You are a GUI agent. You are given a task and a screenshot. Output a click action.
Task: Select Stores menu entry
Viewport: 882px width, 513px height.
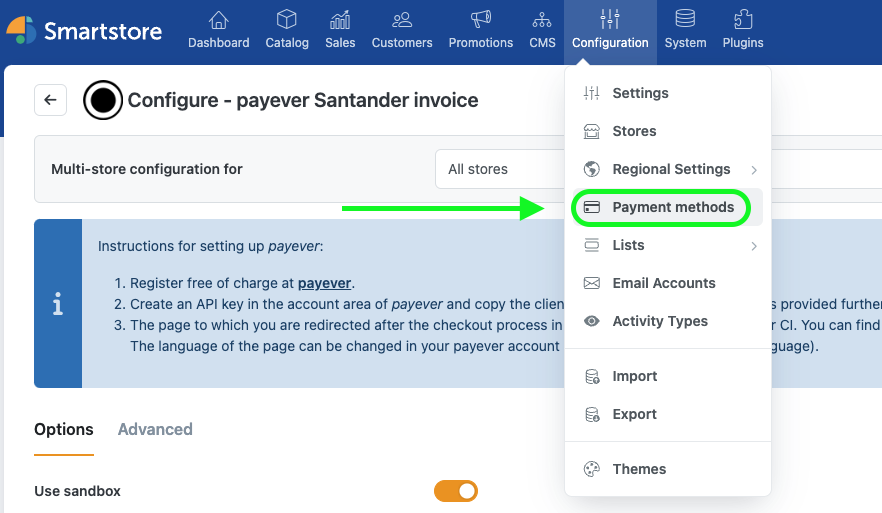click(668, 131)
